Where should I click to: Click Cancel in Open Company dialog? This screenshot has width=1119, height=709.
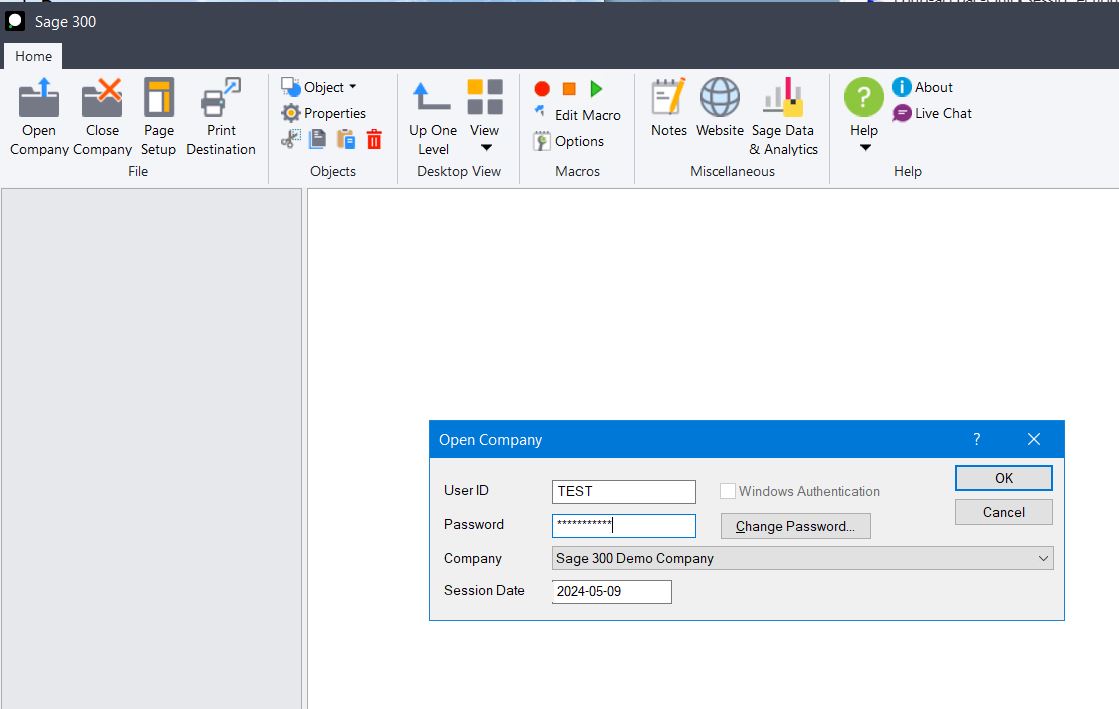(x=1003, y=512)
